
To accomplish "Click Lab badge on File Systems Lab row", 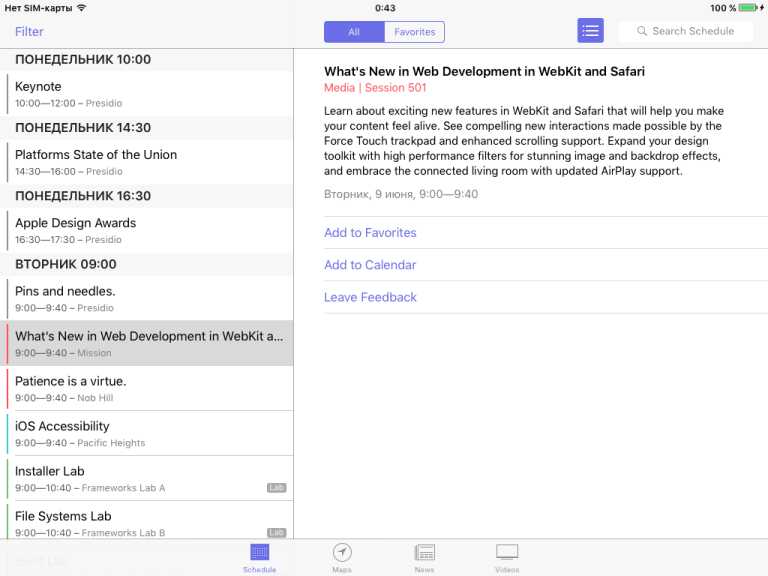I will (x=277, y=532).
